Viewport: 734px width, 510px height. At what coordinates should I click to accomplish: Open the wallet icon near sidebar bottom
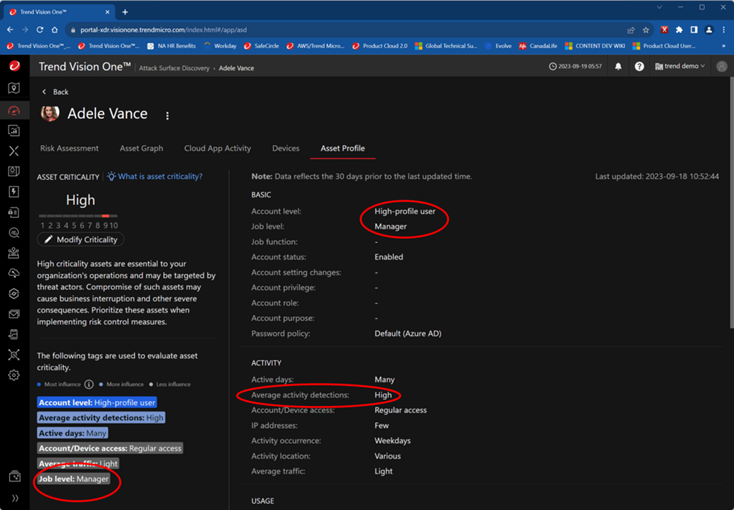coord(15,476)
